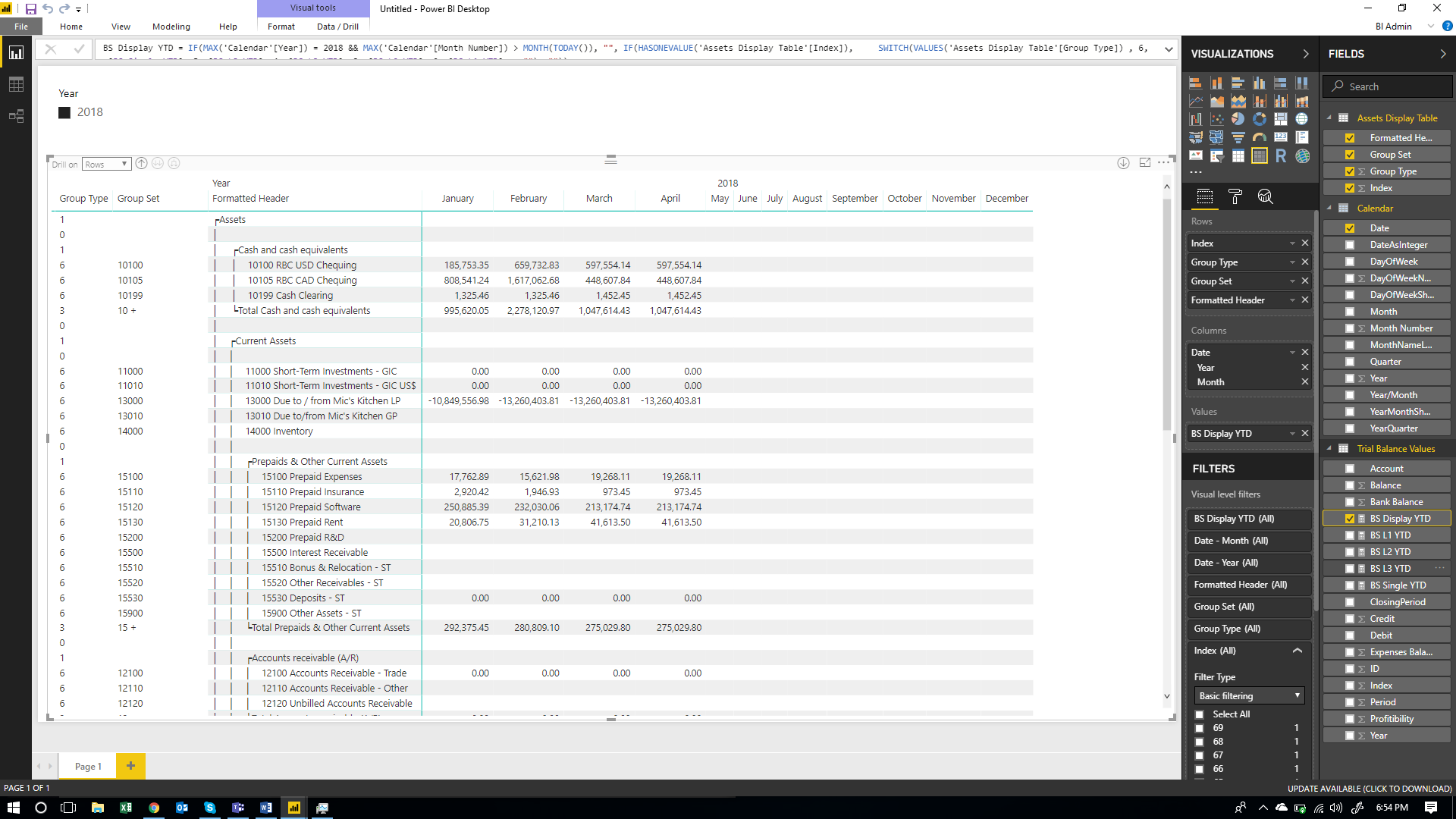Uncheck the Formatted Header field

pos(1350,138)
